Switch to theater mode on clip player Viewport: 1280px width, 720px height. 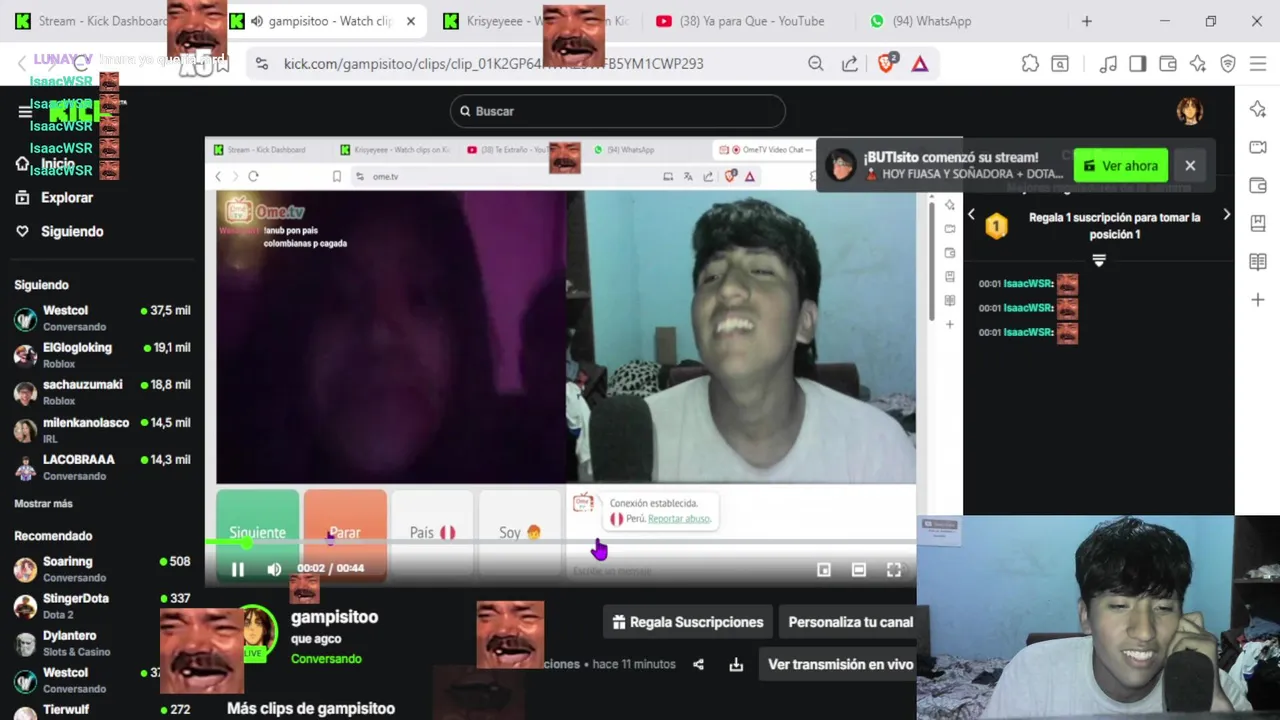pyautogui.click(x=859, y=570)
